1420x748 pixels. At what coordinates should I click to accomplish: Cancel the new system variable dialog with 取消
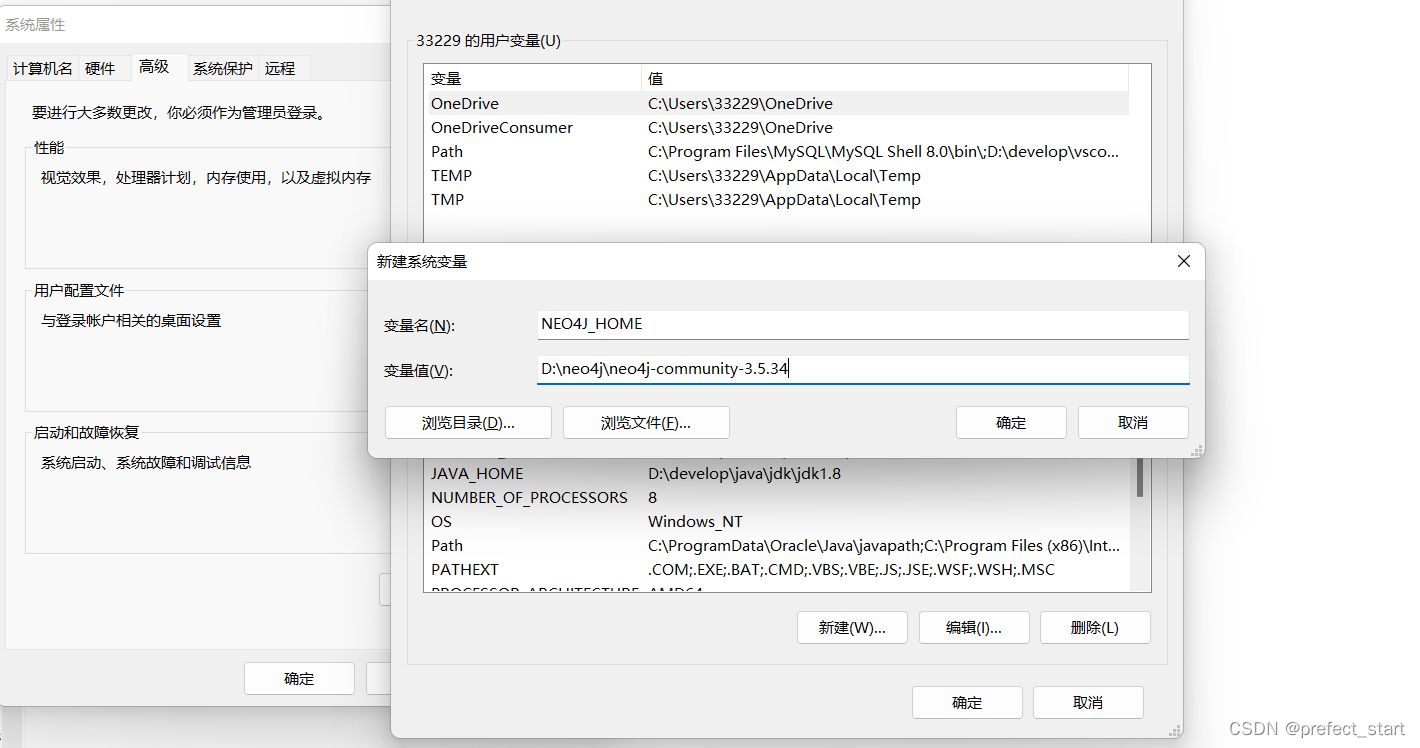click(x=1133, y=423)
